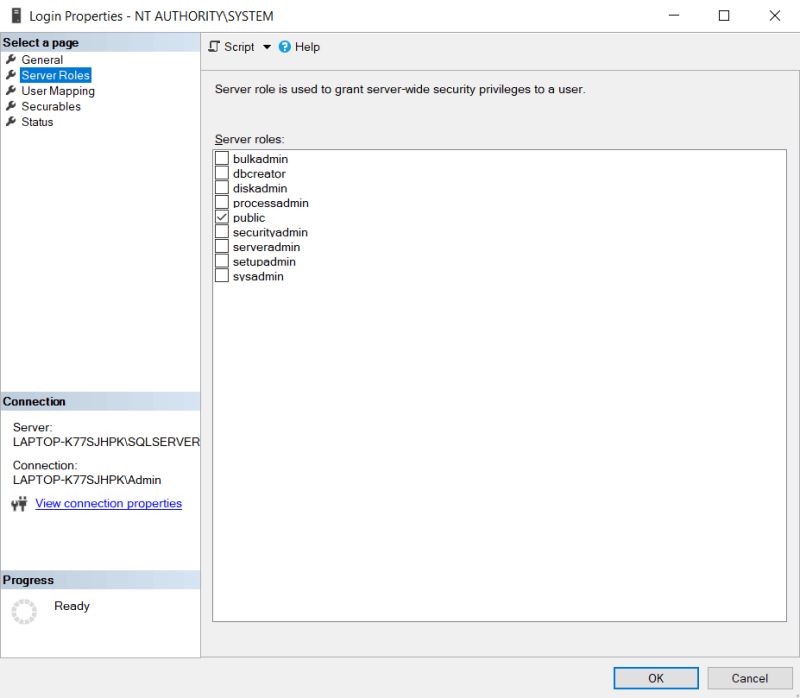
Task: Enable the sysadmin server role
Action: [x=222, y=276]
